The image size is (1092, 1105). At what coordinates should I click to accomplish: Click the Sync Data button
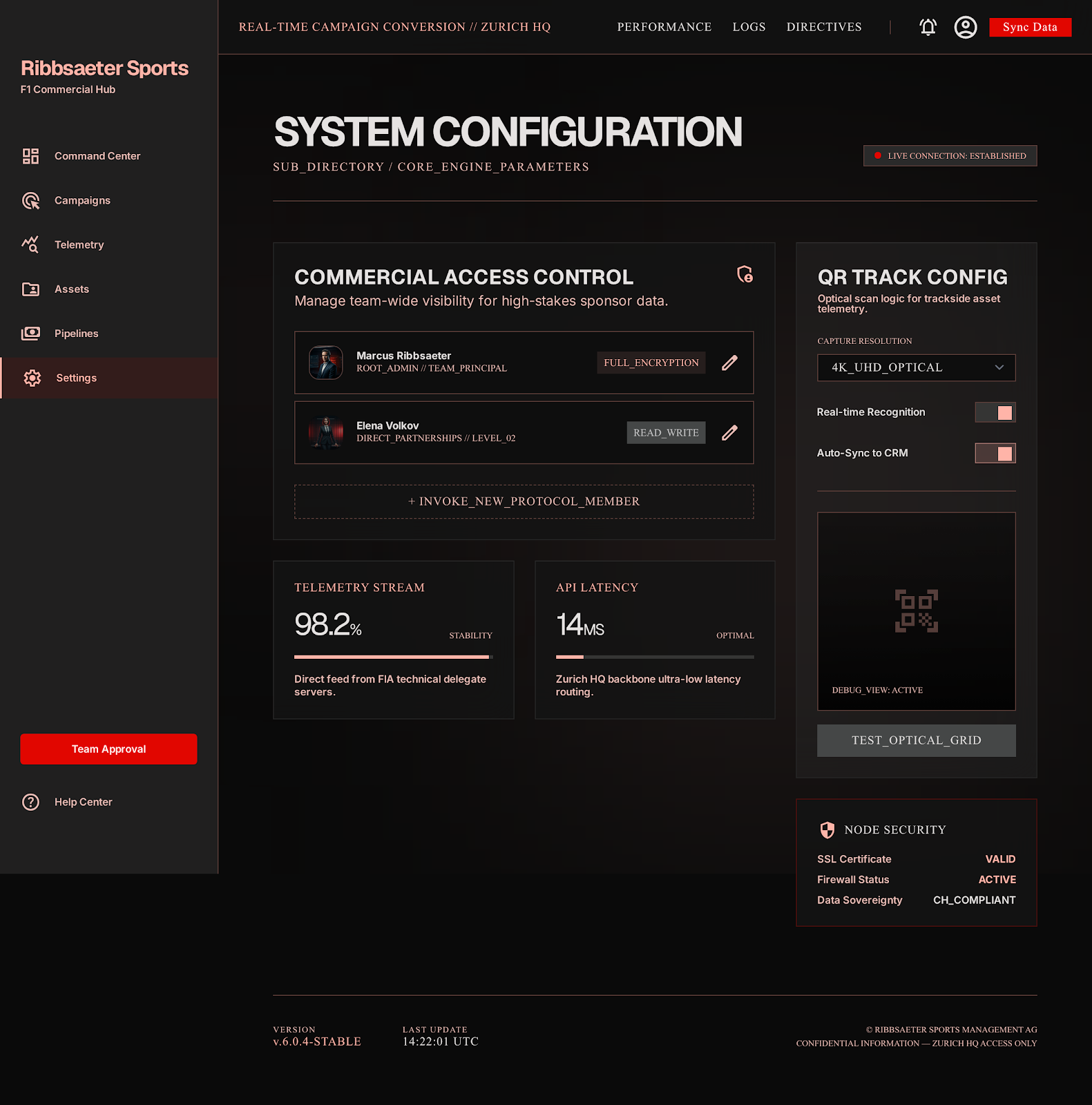tap(1030, 27)
